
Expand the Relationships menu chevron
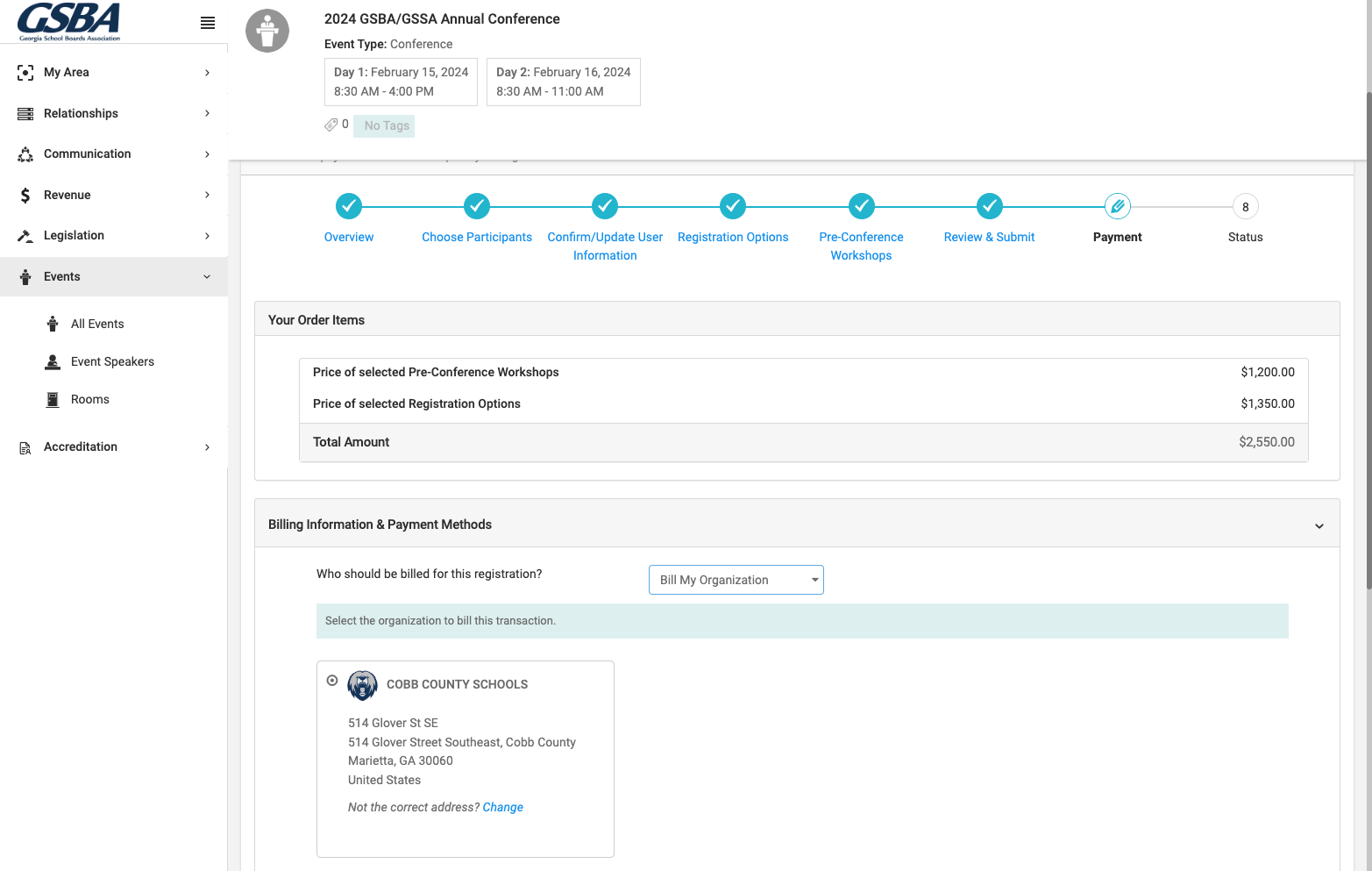tap(207, 113)
